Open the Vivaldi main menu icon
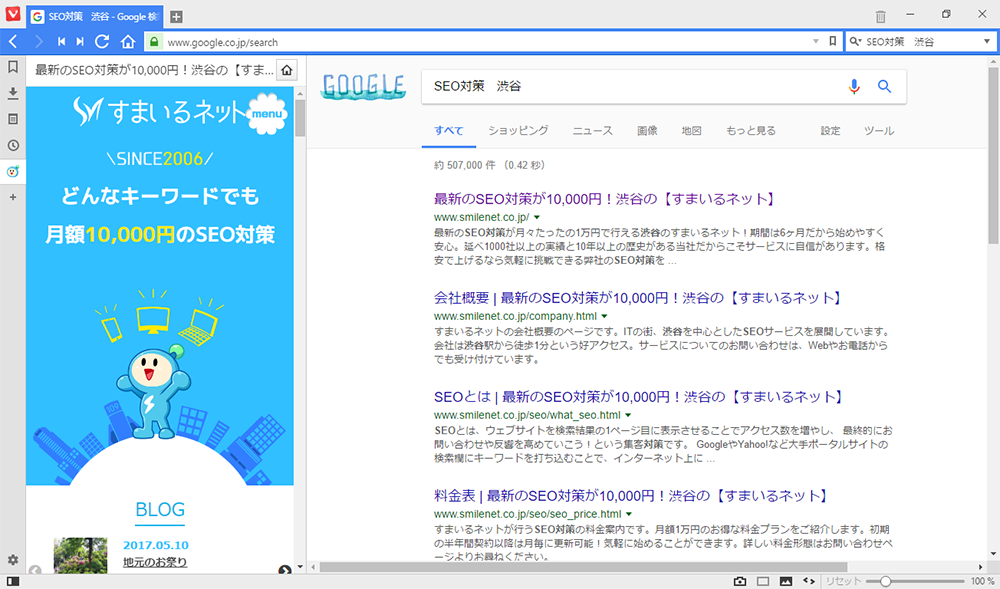 pyautogui.click(x=13, y=14)
